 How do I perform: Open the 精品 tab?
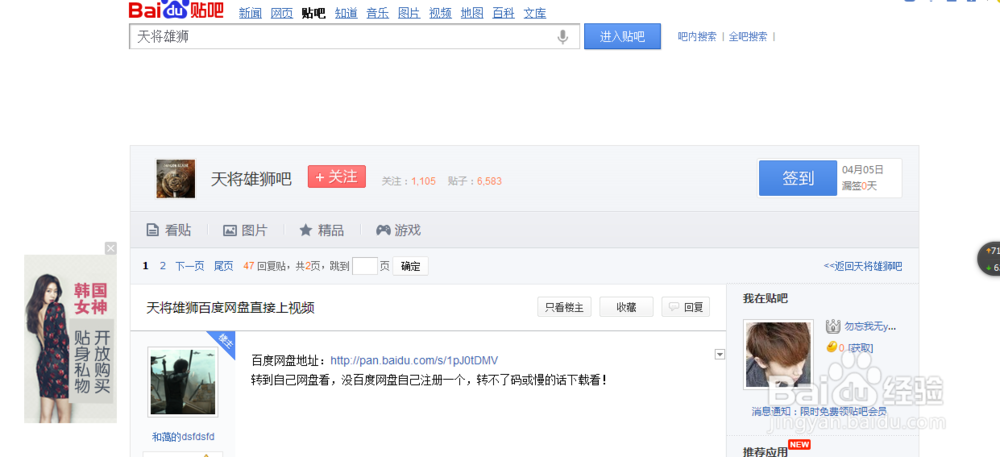coord(321,230)
